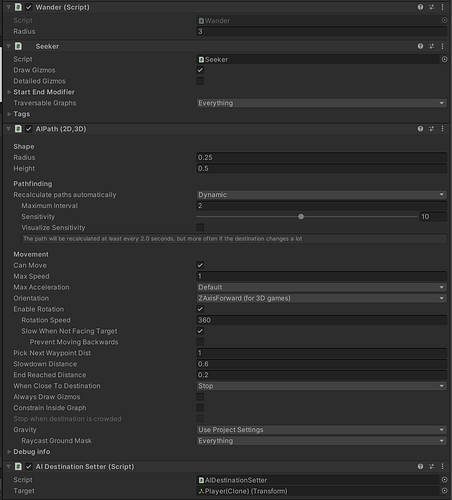Image resolution: width=452 pixels, height=500 pixels.
Task: Click the Max Speed input field
Action: (322, 276)
